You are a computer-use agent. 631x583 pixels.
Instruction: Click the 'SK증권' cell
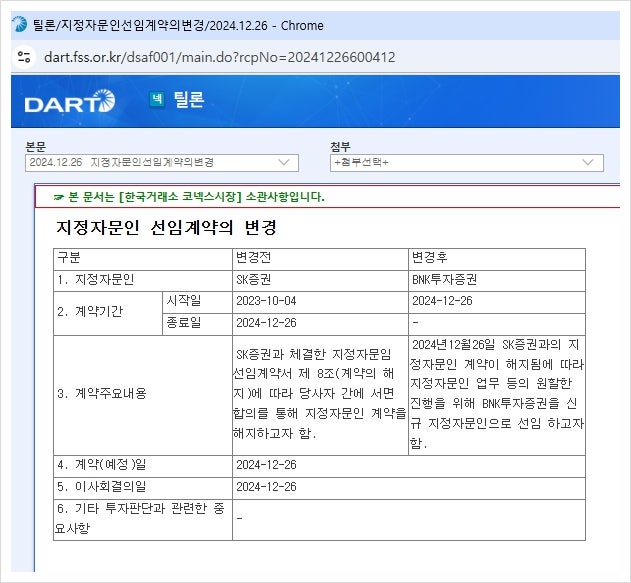(320, 281)
